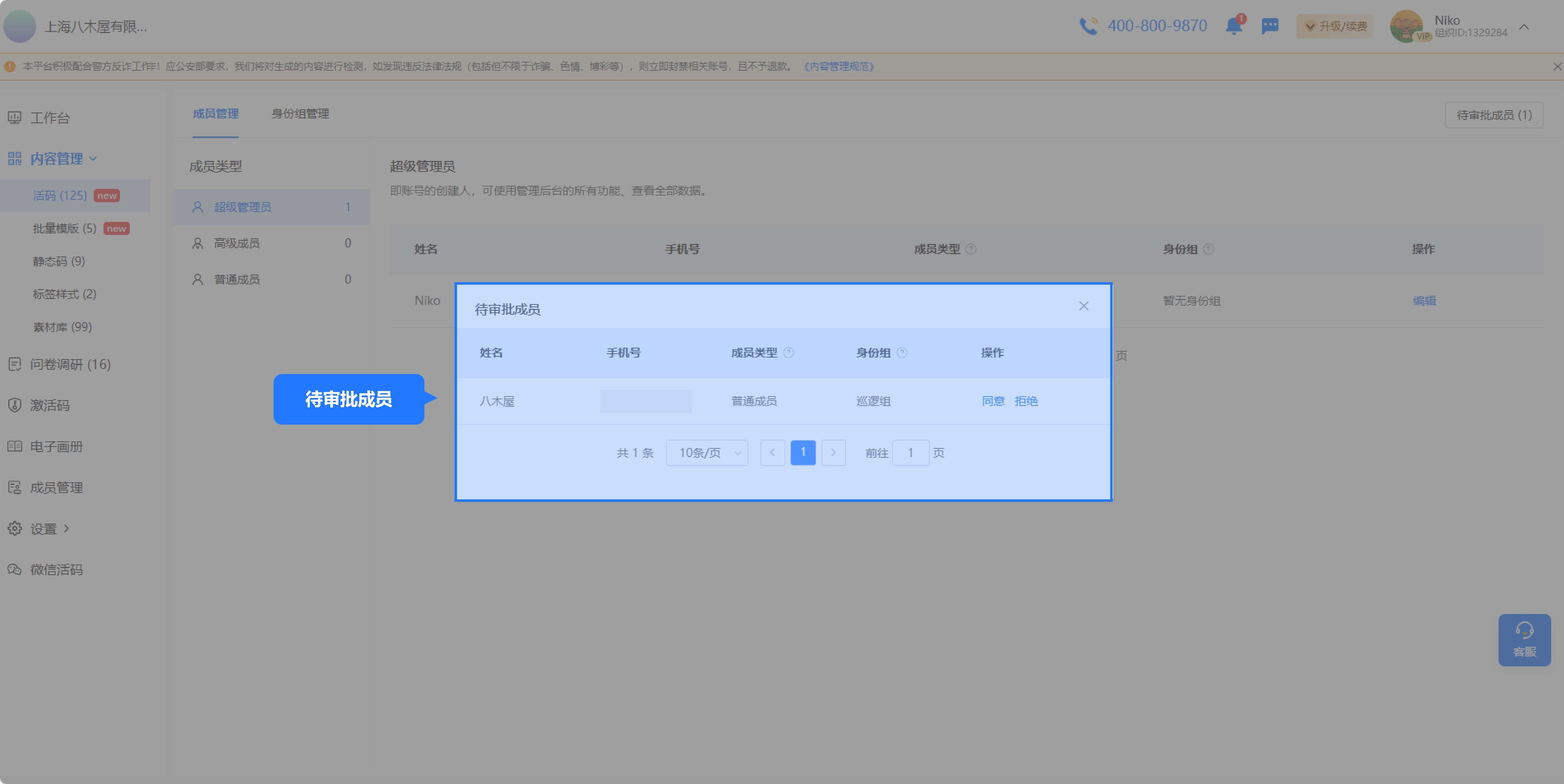Viewport: 1564px width, 784px height.
Task: Click the Niko user avatar
Action: (x=1407, y=26)
